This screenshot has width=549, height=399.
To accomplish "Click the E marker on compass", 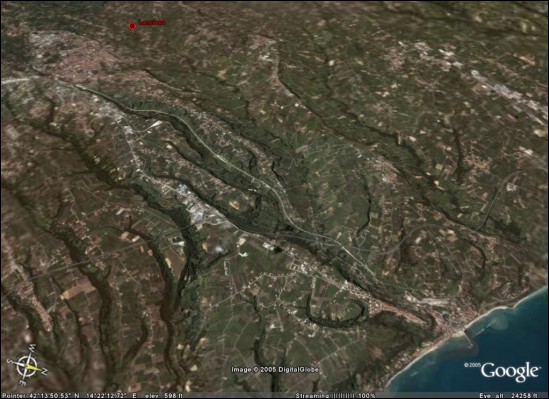I will tap(23, 384).
